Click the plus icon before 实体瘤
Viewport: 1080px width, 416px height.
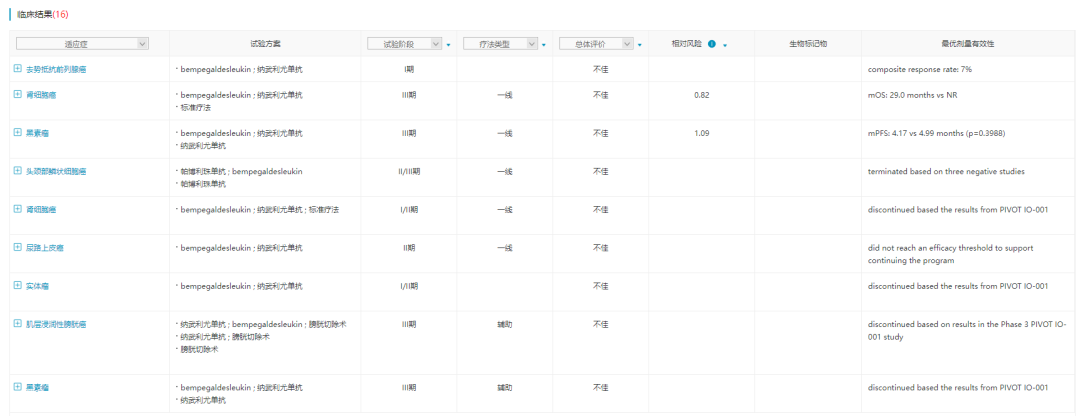17,285
